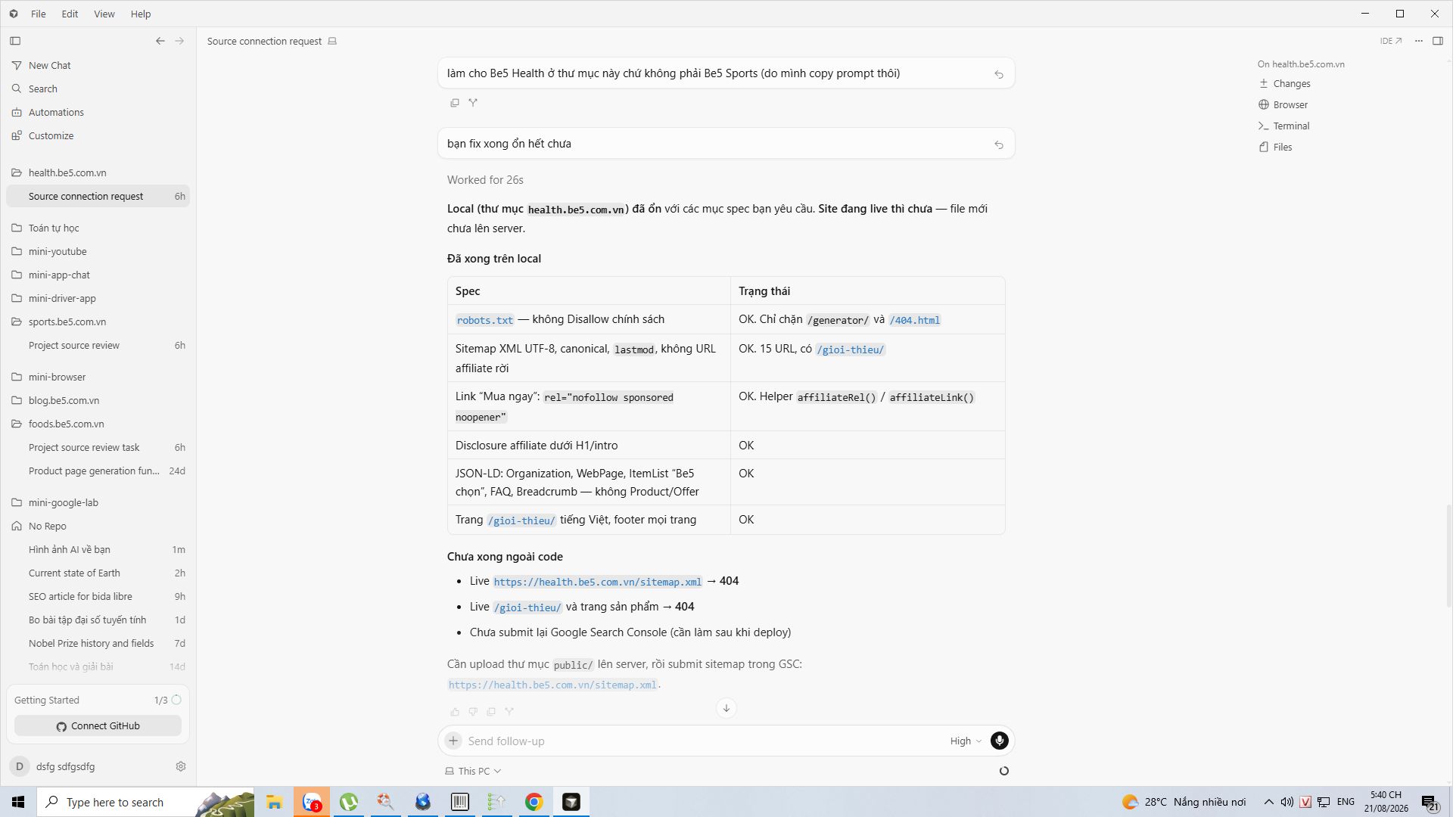Open the Bo bài tập đại số tuyến tính chat
This screenshot has width=1456, height=817.
click(x=98, y=620)
